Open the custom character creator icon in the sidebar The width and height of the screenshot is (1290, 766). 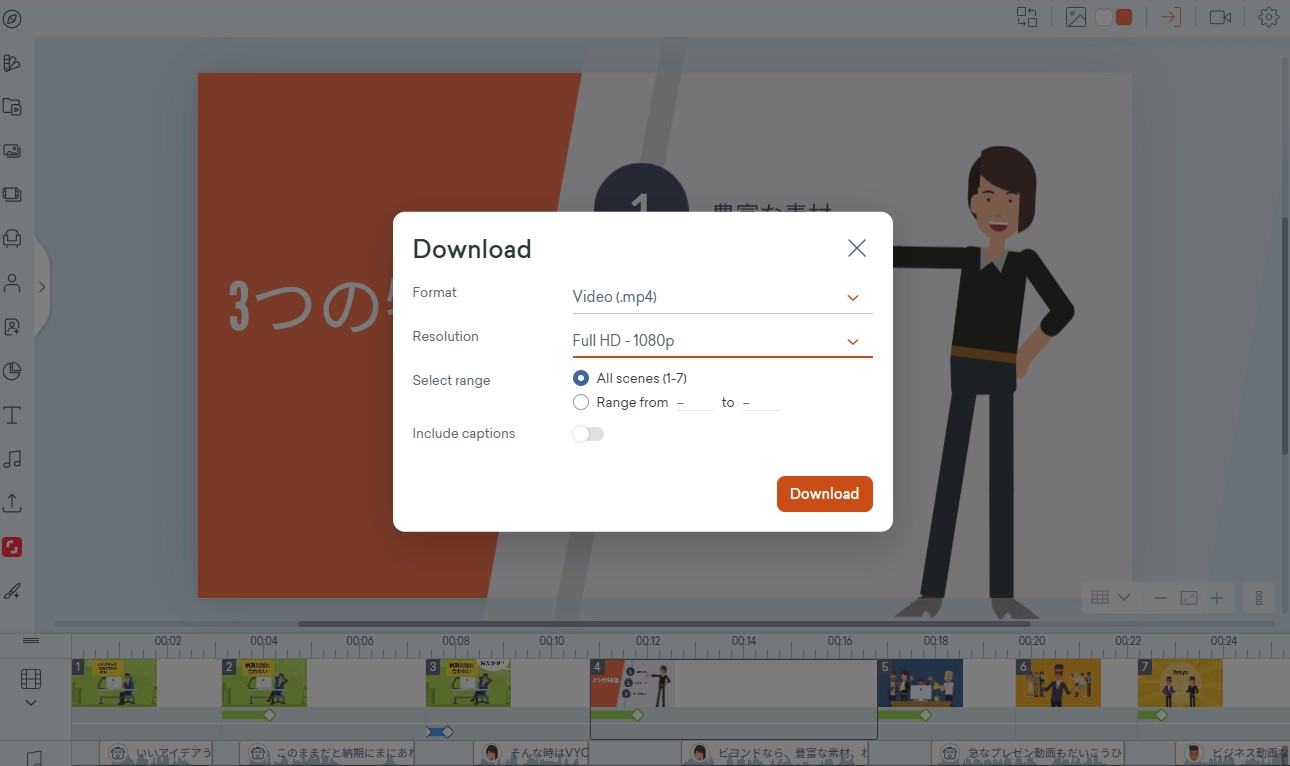12,327
